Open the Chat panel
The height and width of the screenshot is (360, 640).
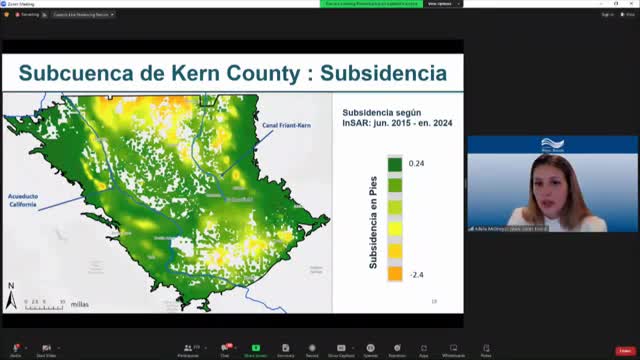coord(225,350)
